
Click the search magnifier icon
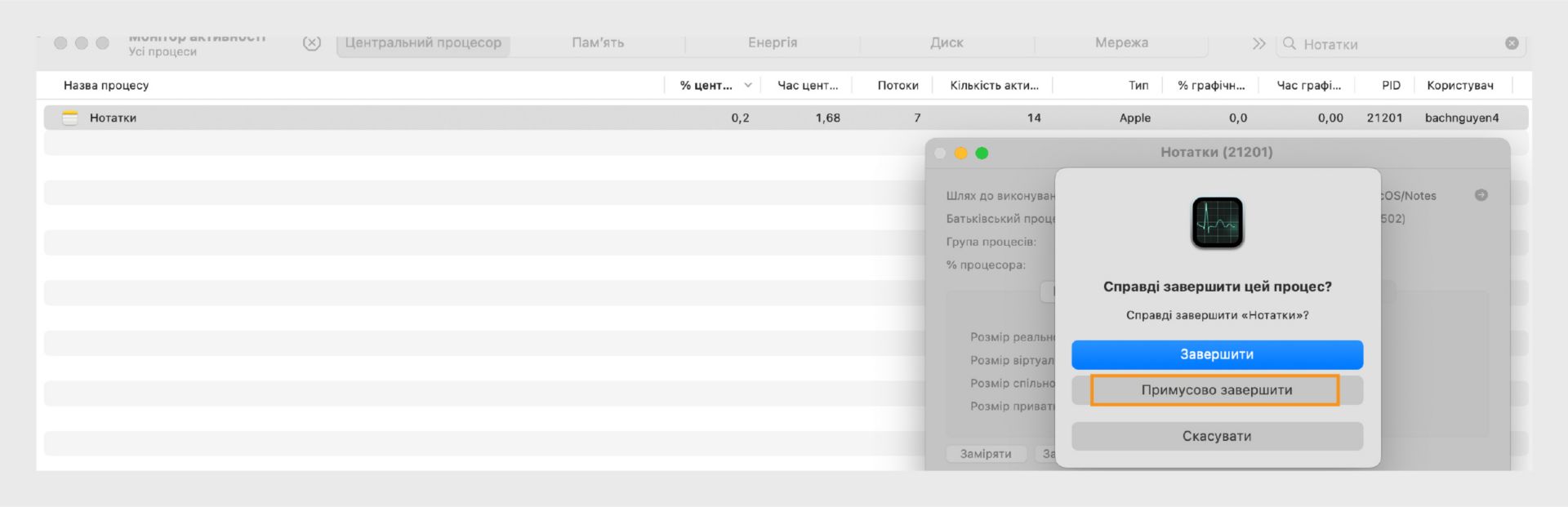(x=1290, y=43)
